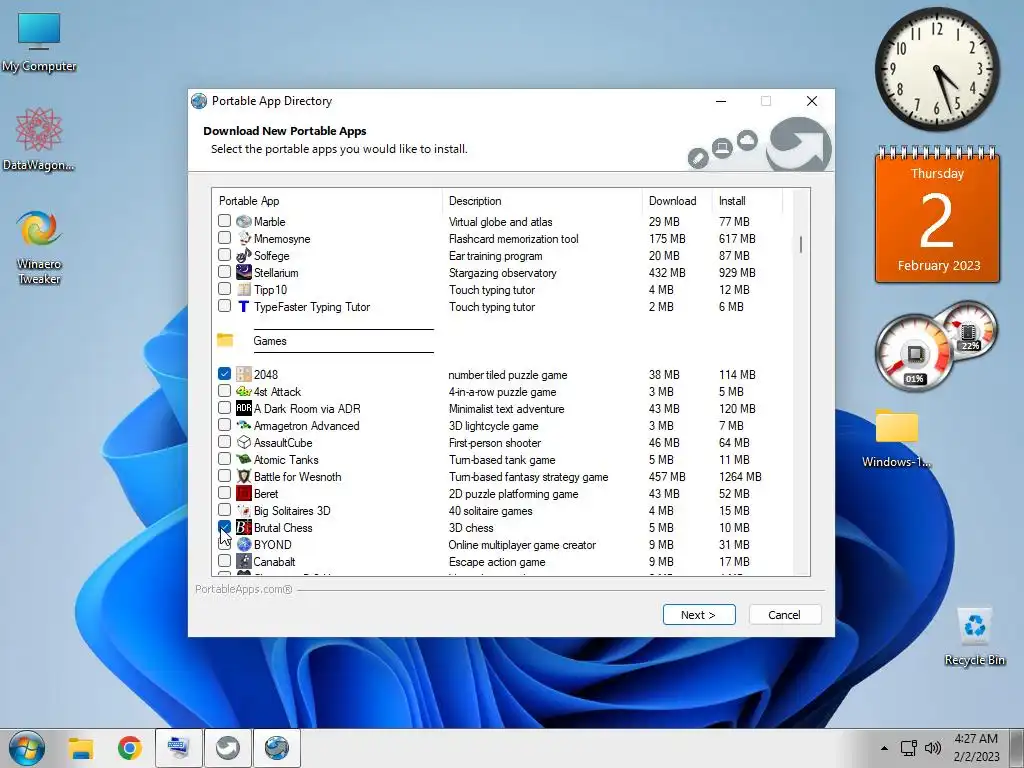Click 'Online multiplayer game creator' description
Screen dimensions: 1024x768
point(522,544)
